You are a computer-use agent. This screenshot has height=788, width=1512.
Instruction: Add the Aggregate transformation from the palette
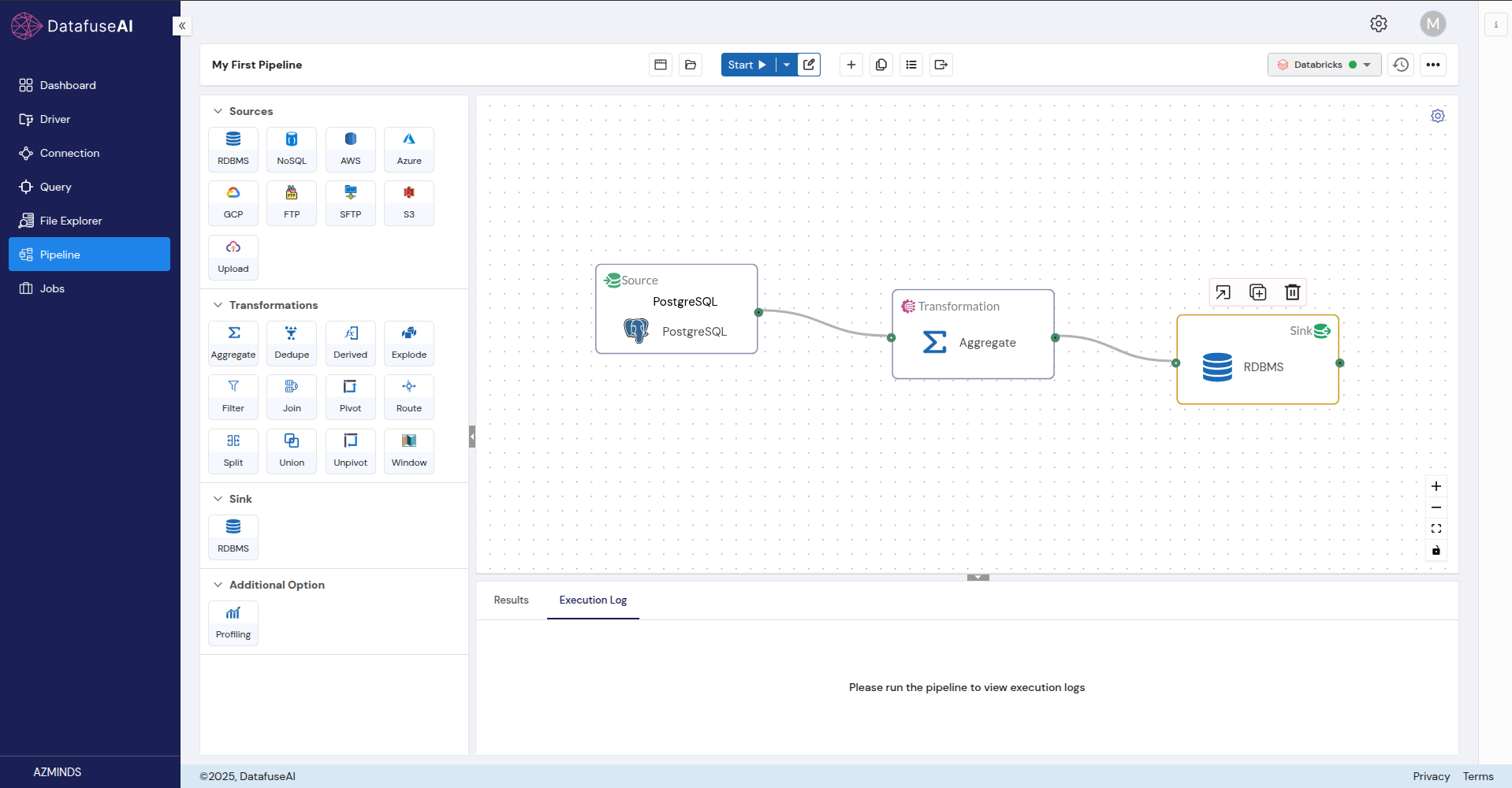pyautogui.click(x=233, y=343)
